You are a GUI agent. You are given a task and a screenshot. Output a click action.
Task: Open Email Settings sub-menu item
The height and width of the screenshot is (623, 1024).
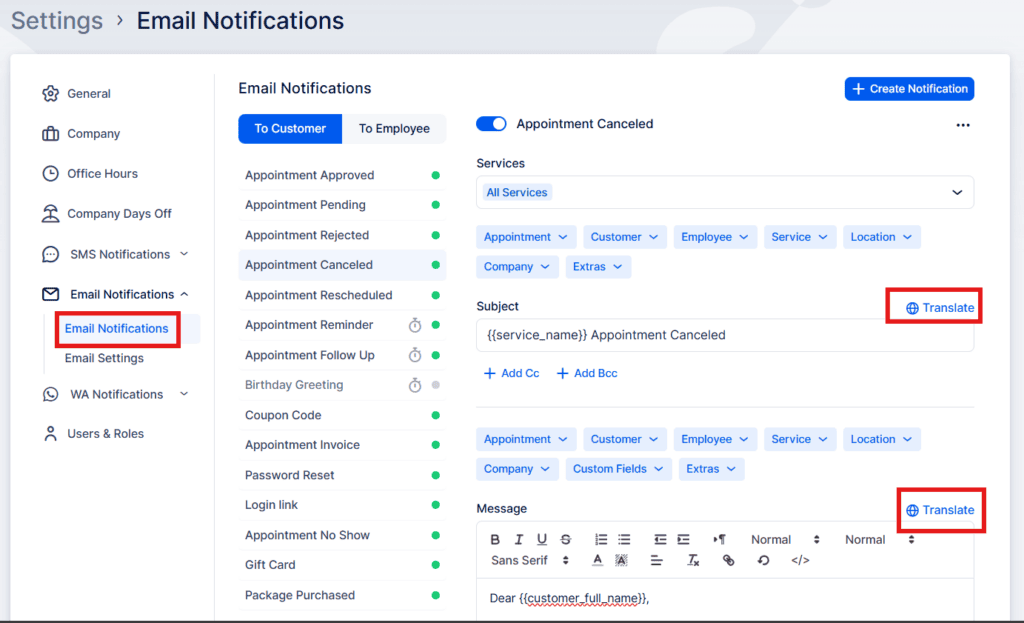(x=104, y=358)
